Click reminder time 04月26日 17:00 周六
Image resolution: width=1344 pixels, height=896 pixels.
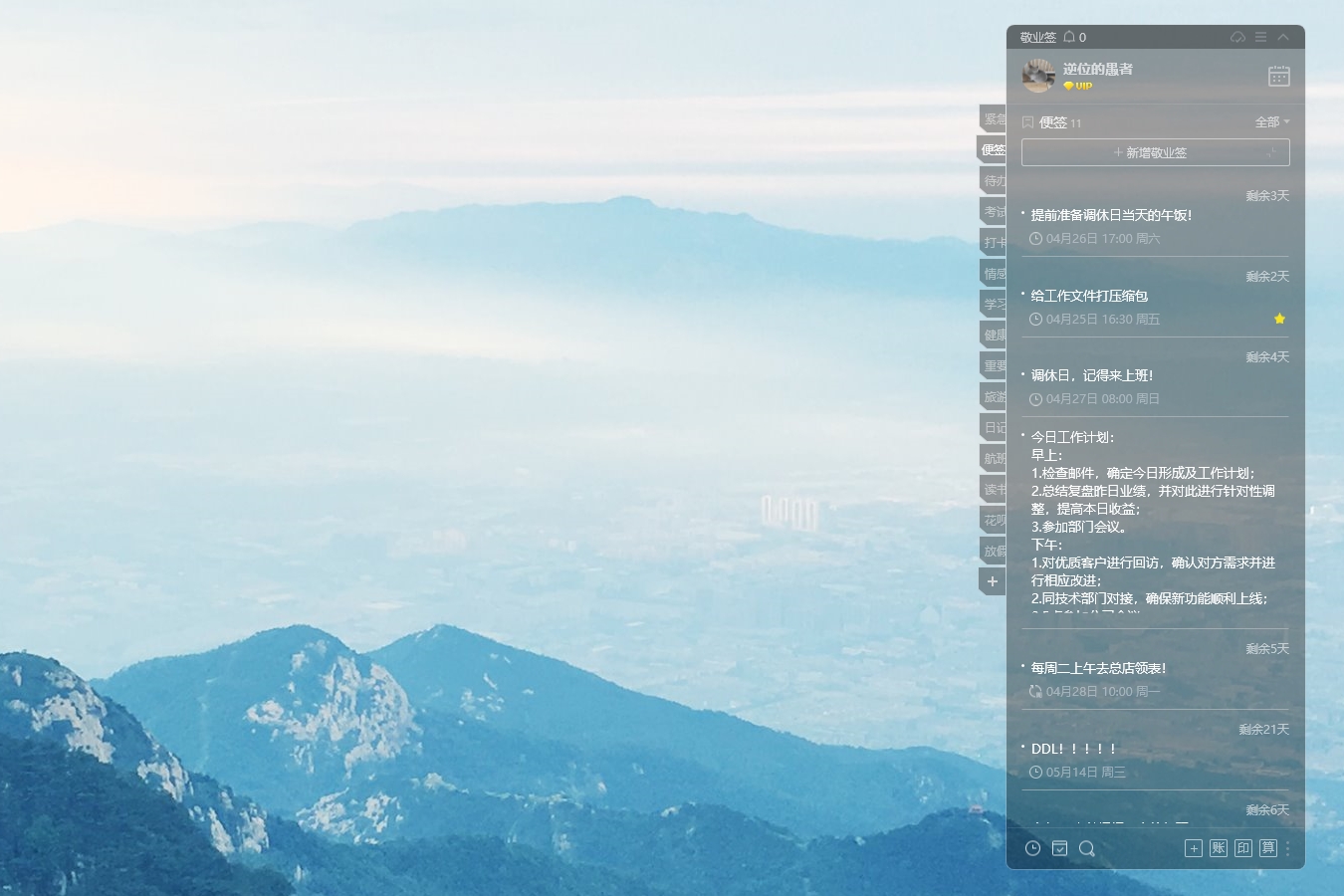coord(1103,239)
